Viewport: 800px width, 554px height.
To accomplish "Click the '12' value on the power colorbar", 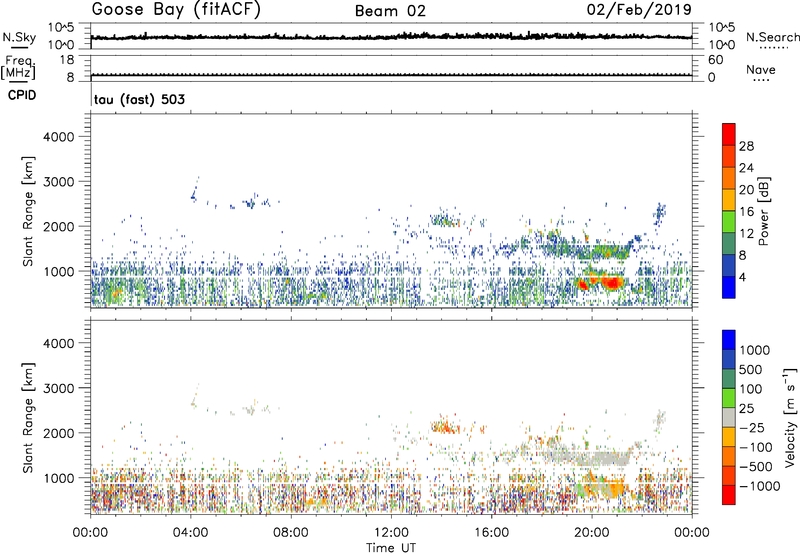I will click(x=746, y=234).
